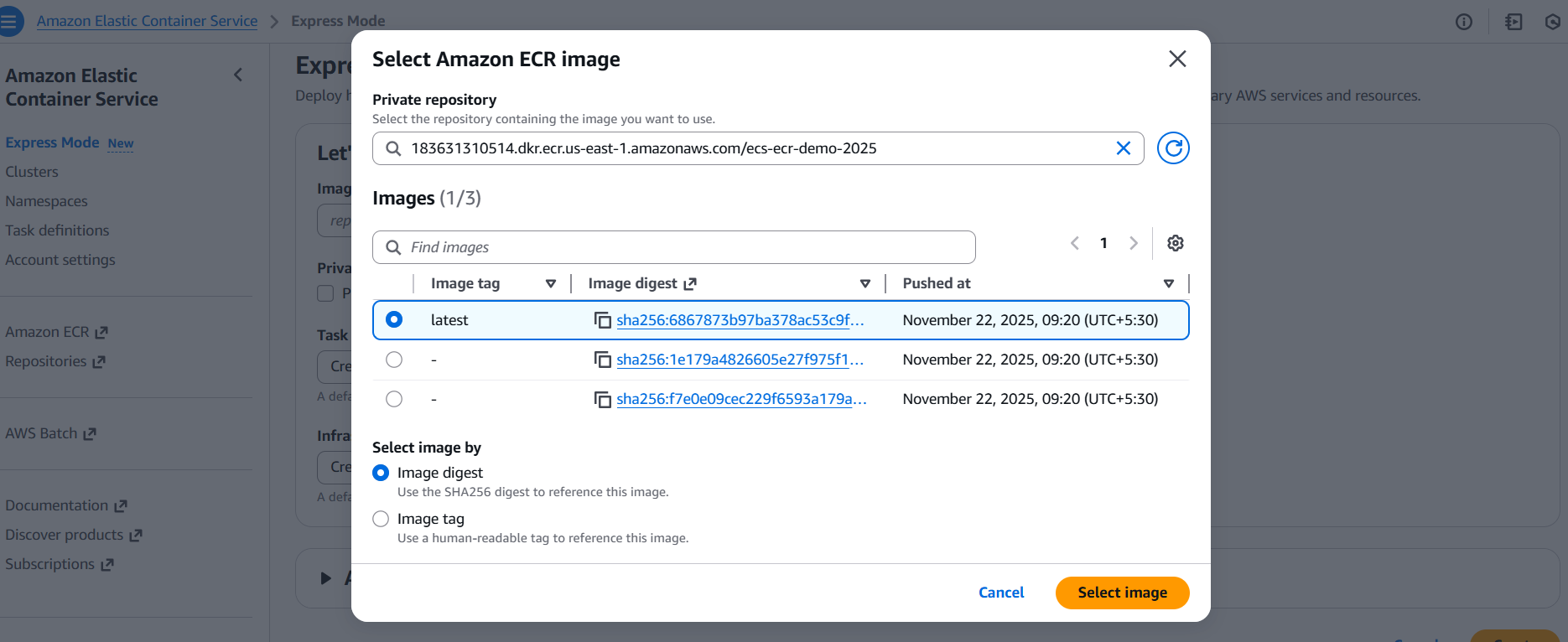Collapse the ECS side navigation panel
Viewport: 1568px width, 642px height.
[x=238, y=75]
